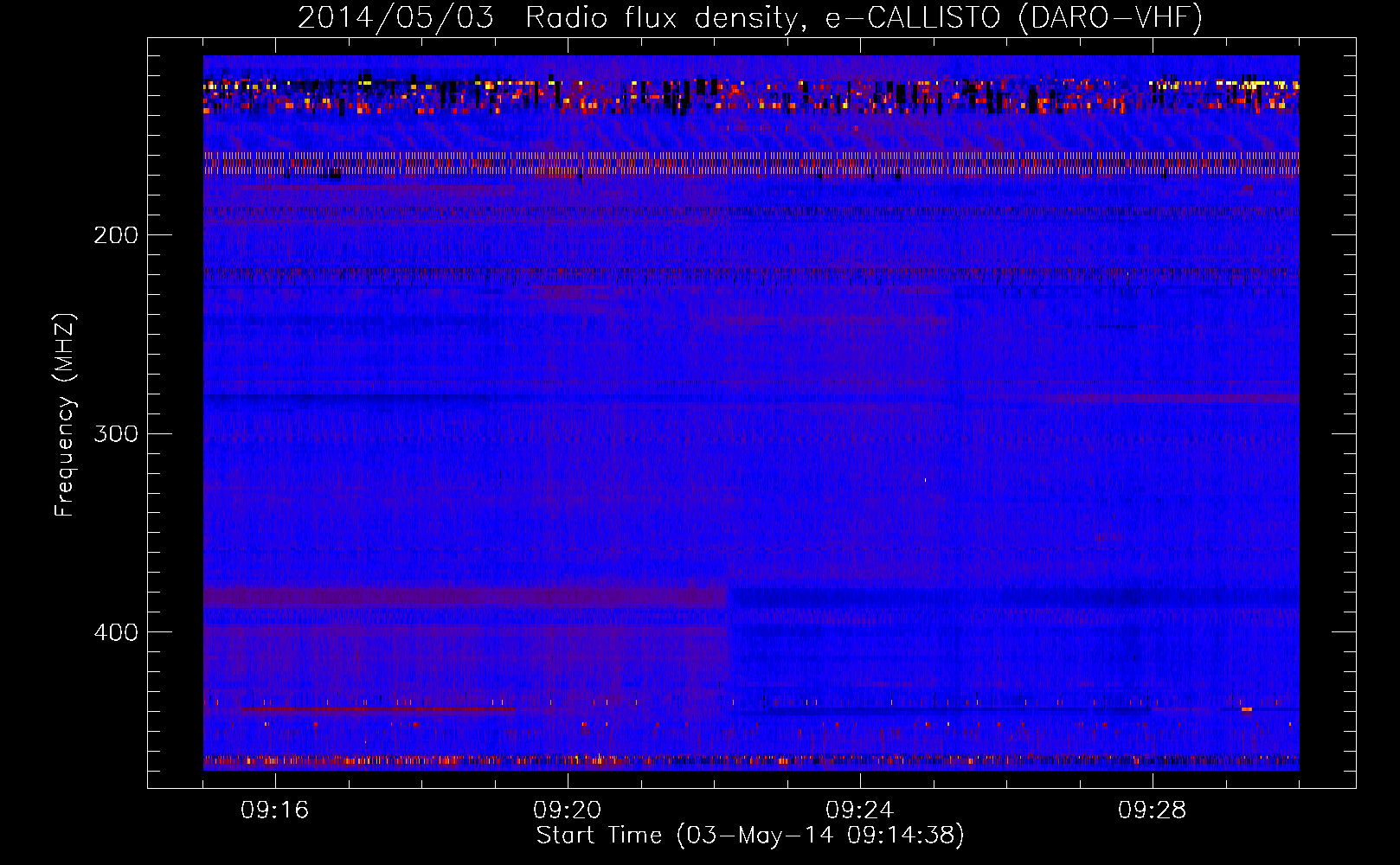Click the "09:16" time tick label
1400x865 pixels.
[x=275, y=811]
